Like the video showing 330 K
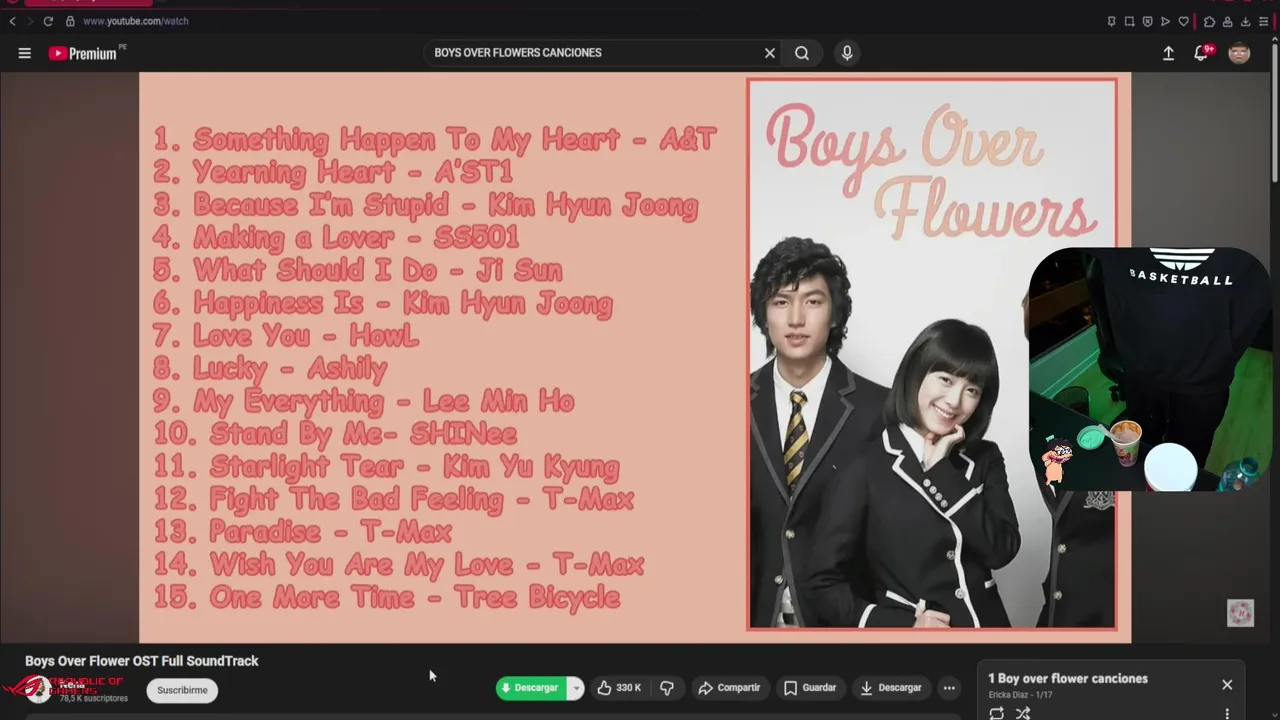The width and height of the screenshot is (1280, 720). pyautogui.click(x=619, y=688)
